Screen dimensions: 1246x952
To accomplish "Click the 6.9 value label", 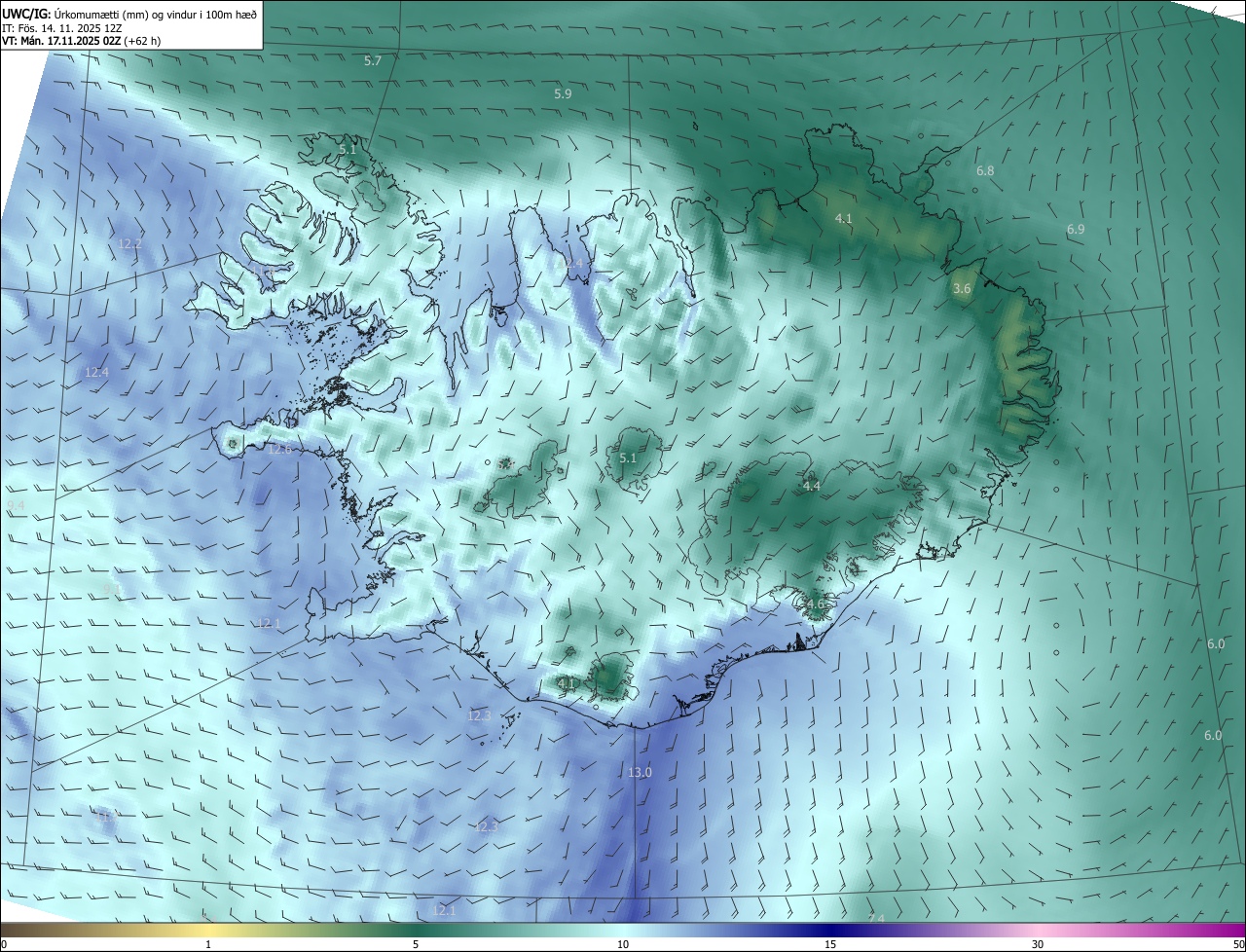I will click(1076, 230).
